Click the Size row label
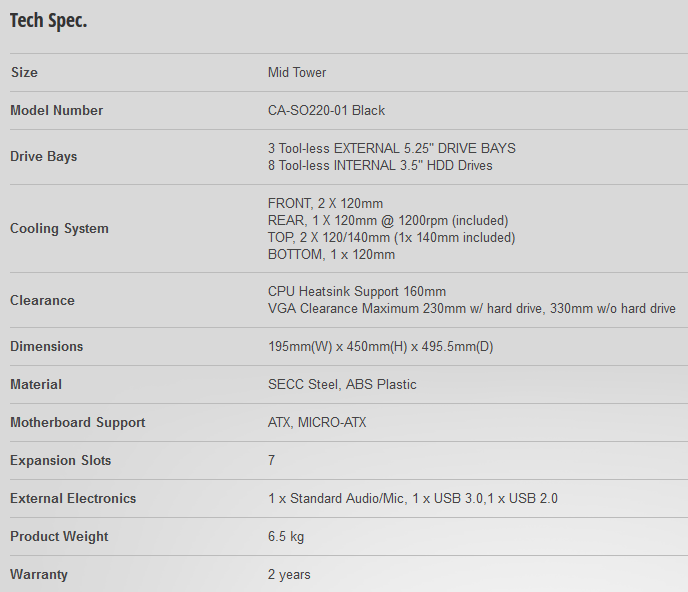This screenshot has width=688, height=592. [x=24, y=73]
